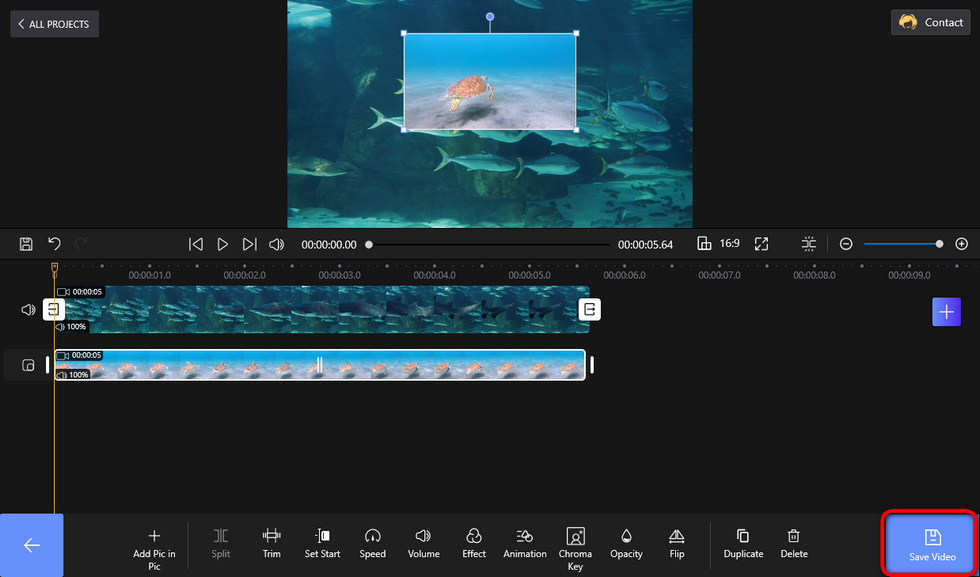Zoom out the timeline with minus

point(846,244)
